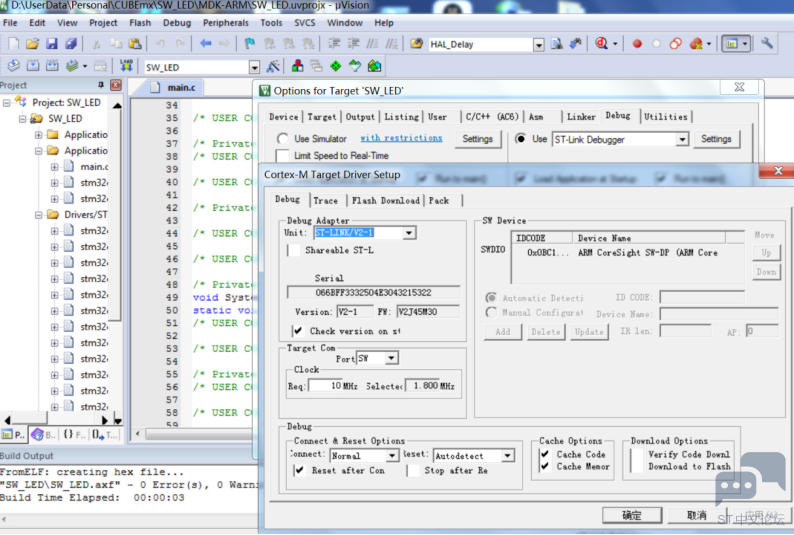Close the Project panel
The height and width of the screenshot is (535, 794).
116,85
